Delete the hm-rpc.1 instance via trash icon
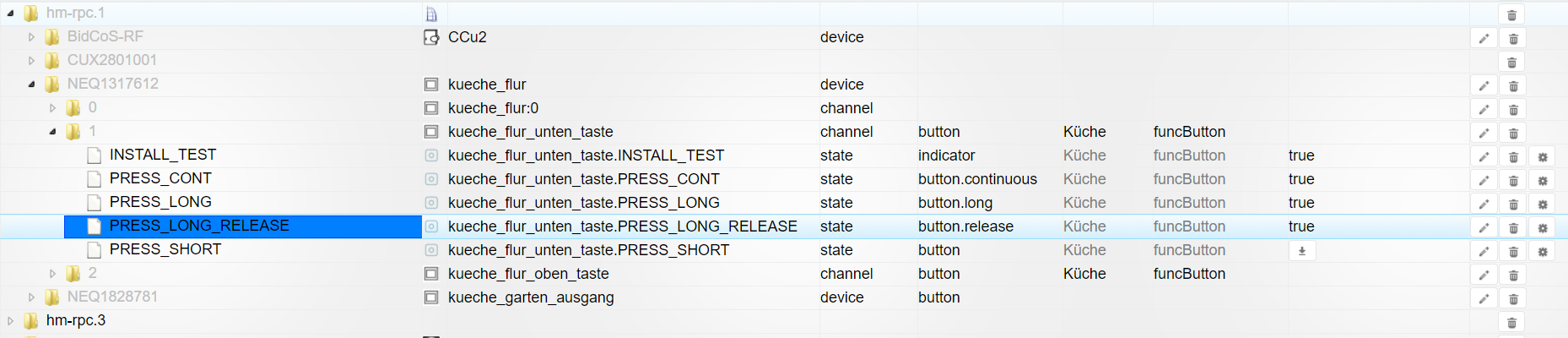The image size is (1568, 338). 1512,15
